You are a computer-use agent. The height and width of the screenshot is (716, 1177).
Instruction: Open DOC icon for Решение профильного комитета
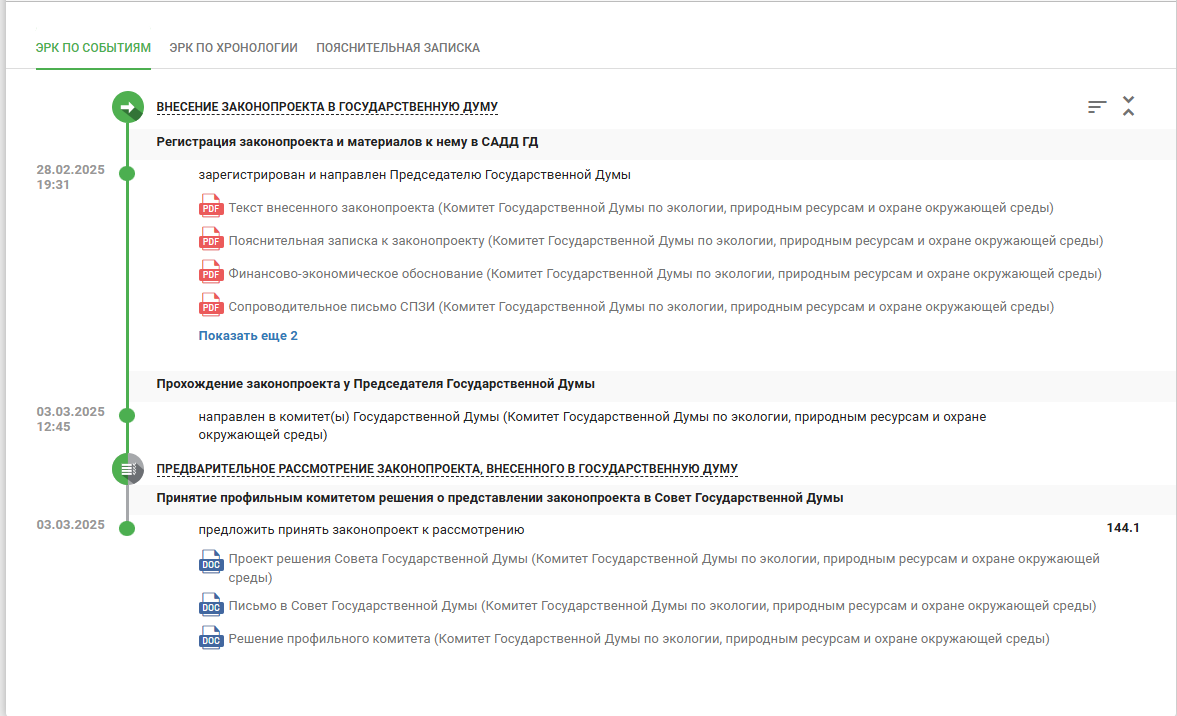pos(211,638)
